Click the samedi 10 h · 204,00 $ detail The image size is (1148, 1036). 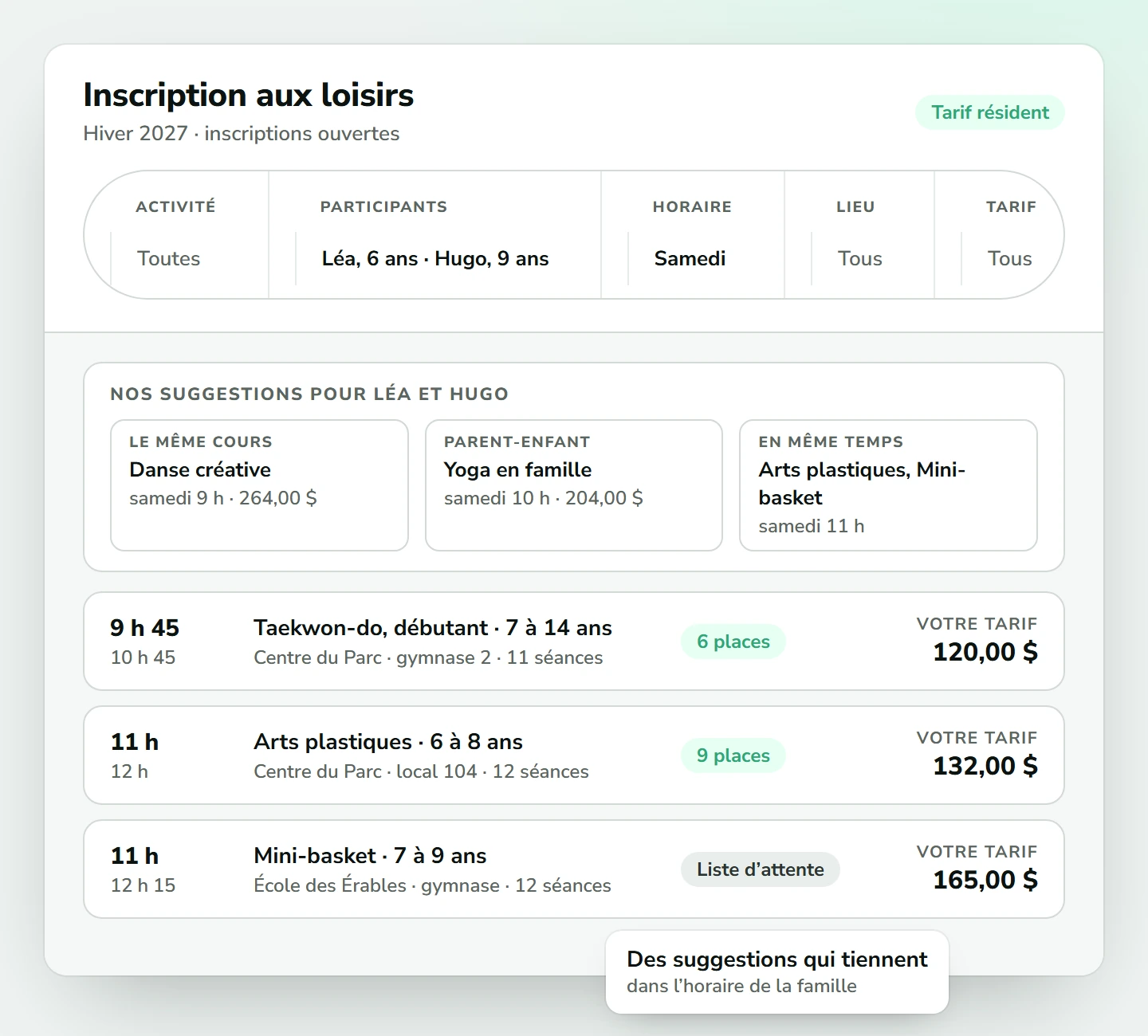coord(544,498)
